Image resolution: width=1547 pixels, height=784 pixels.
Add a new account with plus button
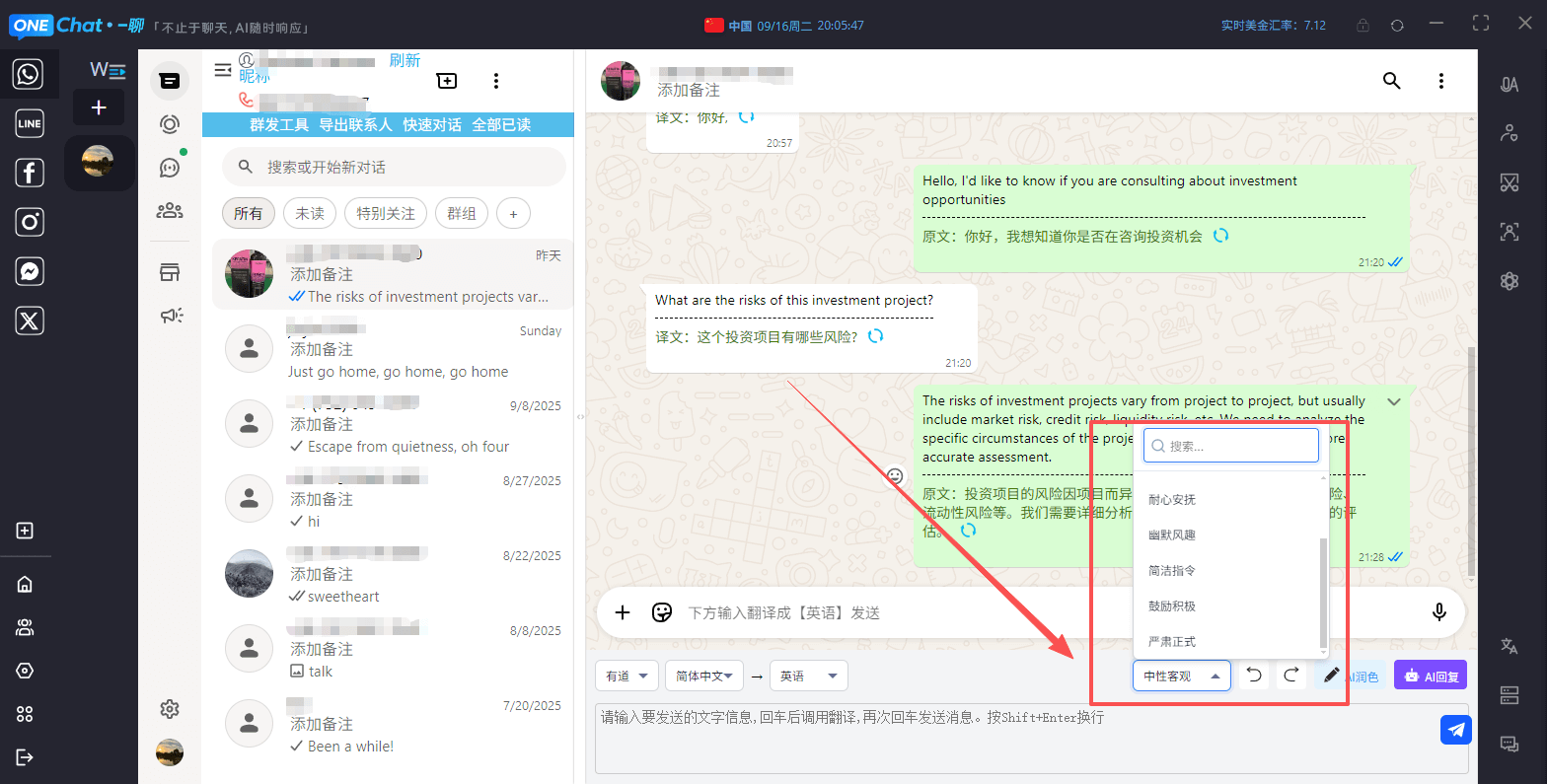tap(99, 107)
